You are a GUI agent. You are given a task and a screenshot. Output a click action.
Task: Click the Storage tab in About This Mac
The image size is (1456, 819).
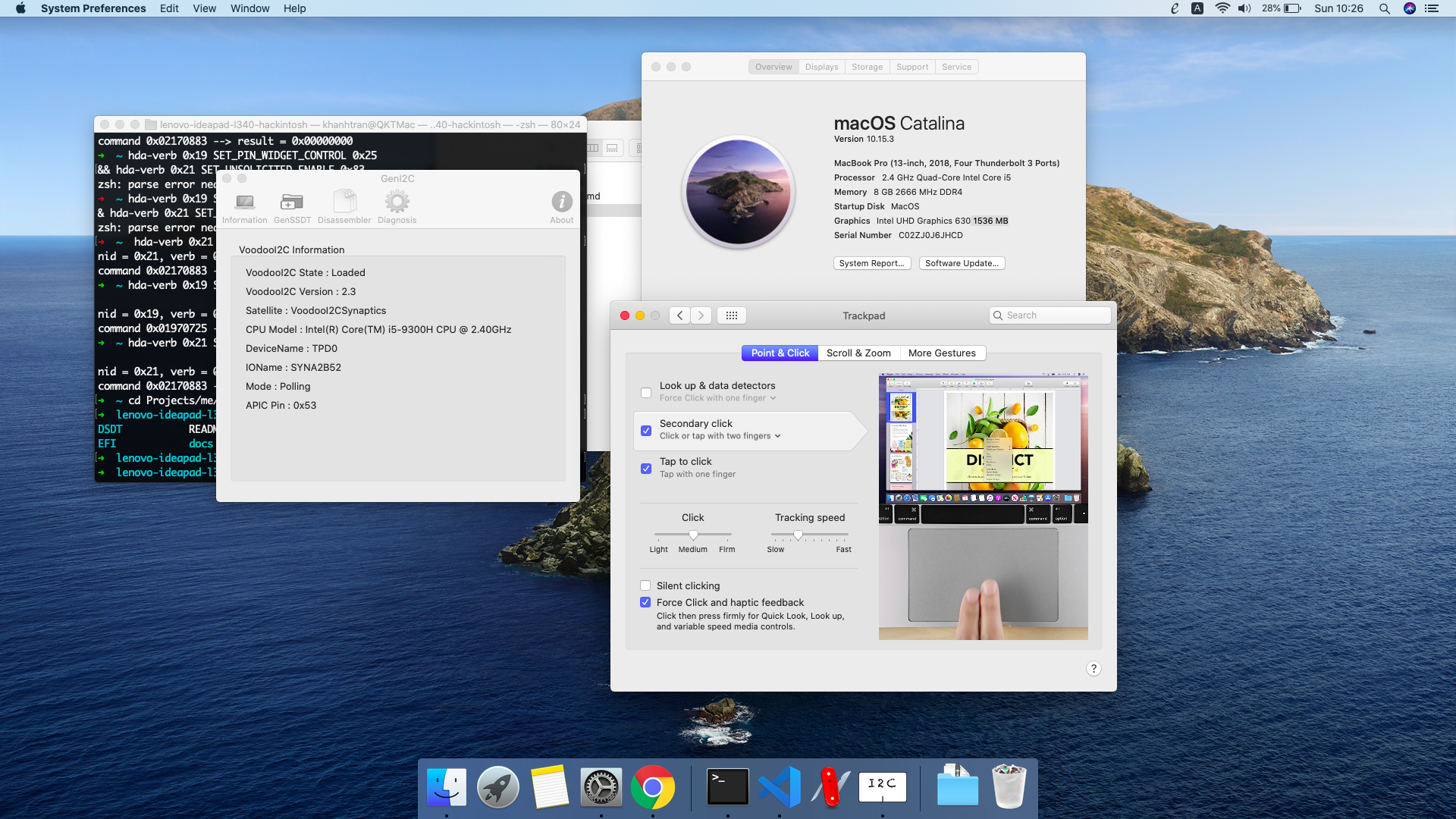(866, 67)
